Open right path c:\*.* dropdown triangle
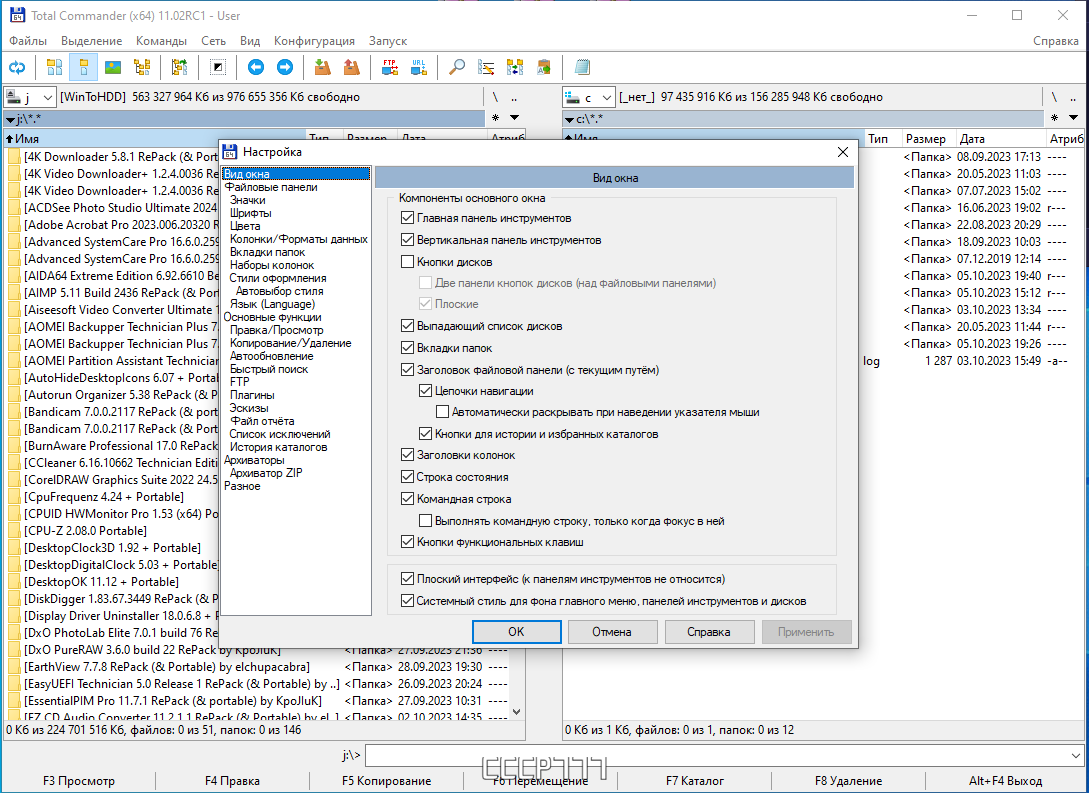This screenshot has height=793, width=1089. click(x=570, y=120)
